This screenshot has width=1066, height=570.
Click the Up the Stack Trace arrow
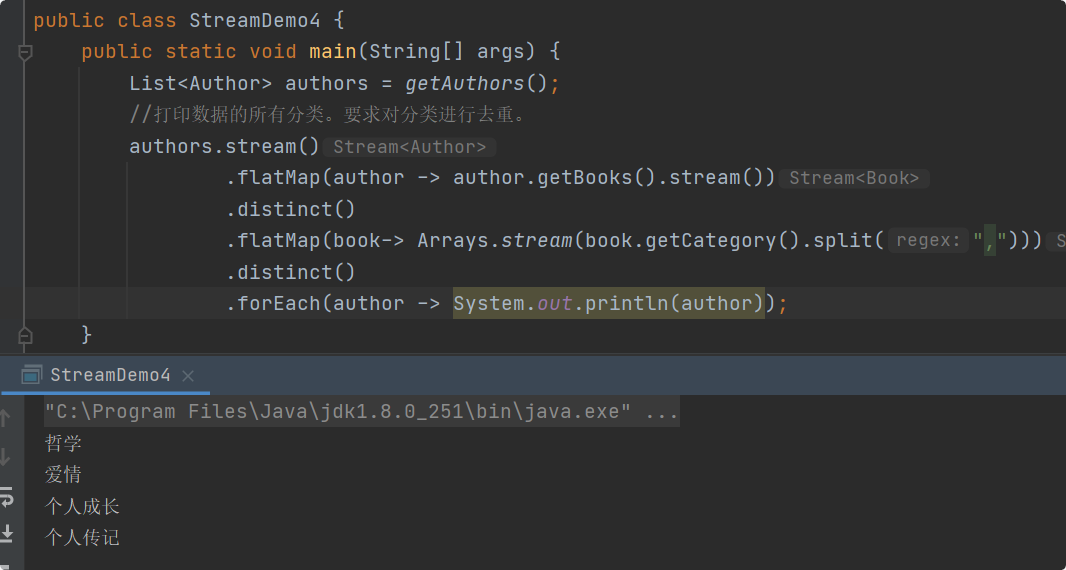coord(6,418)
